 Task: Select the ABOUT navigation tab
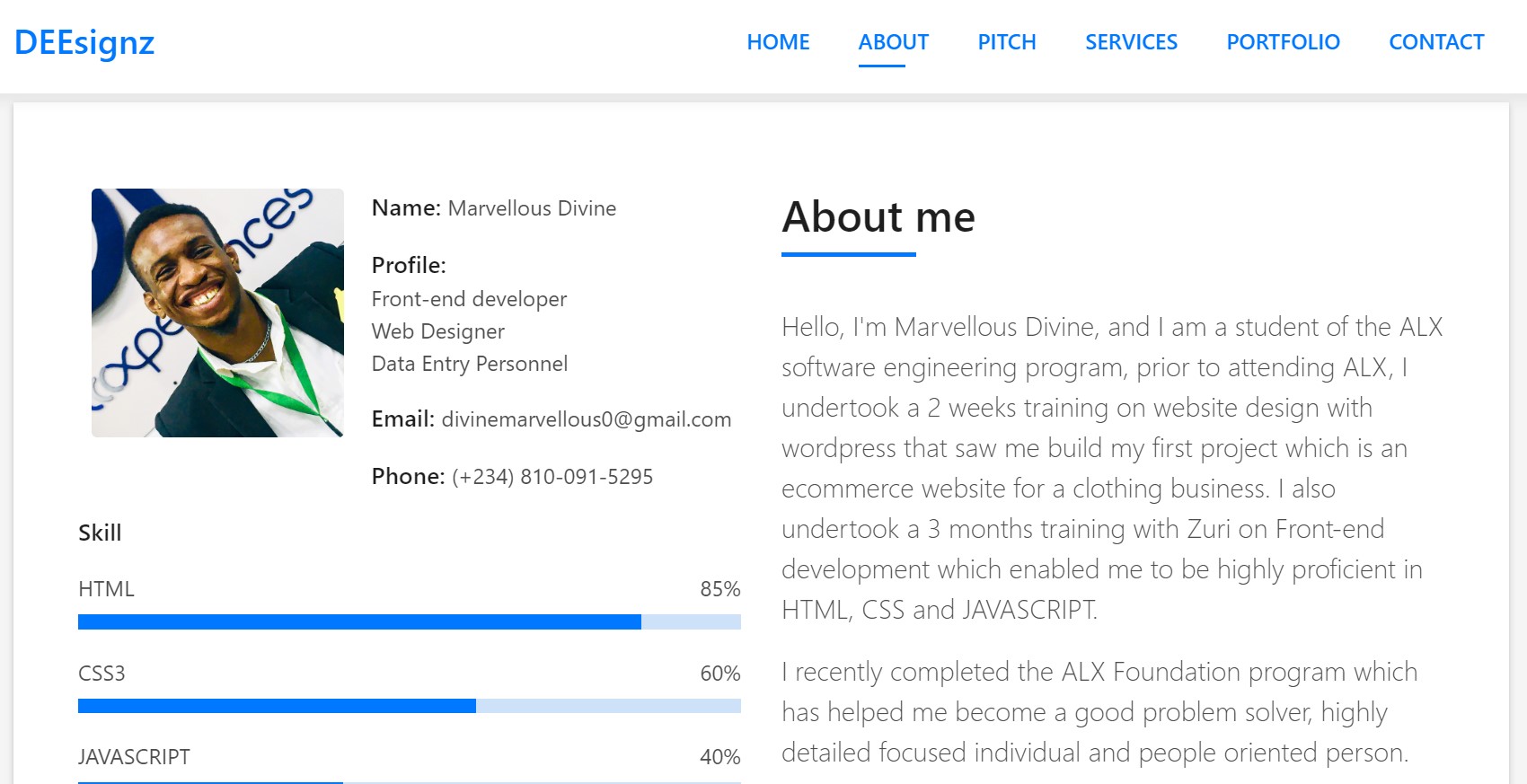pyautogui.click(x=893, y=42)
